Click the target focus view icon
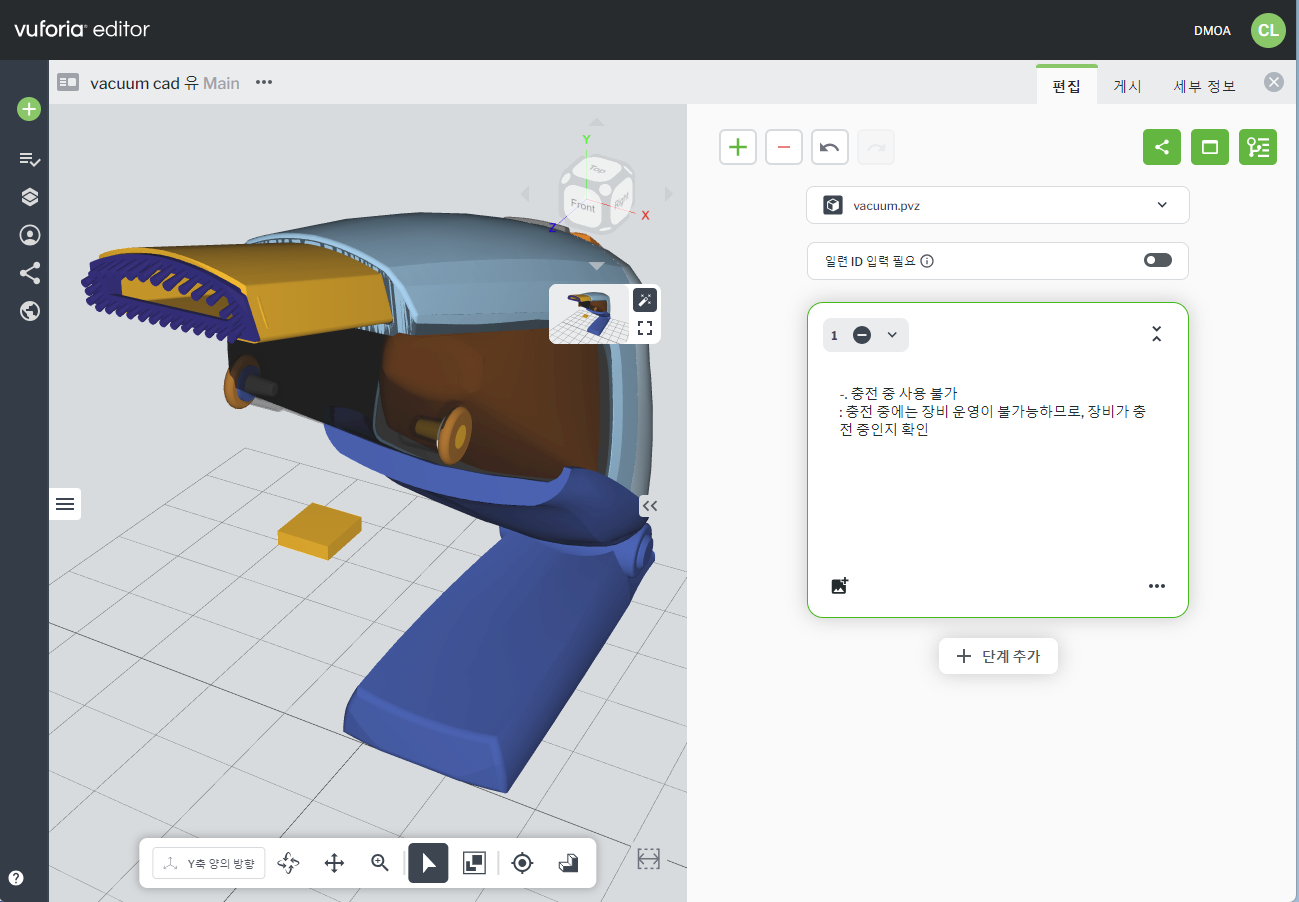This screenshot has height=902, width=1299. click(522, 863)
